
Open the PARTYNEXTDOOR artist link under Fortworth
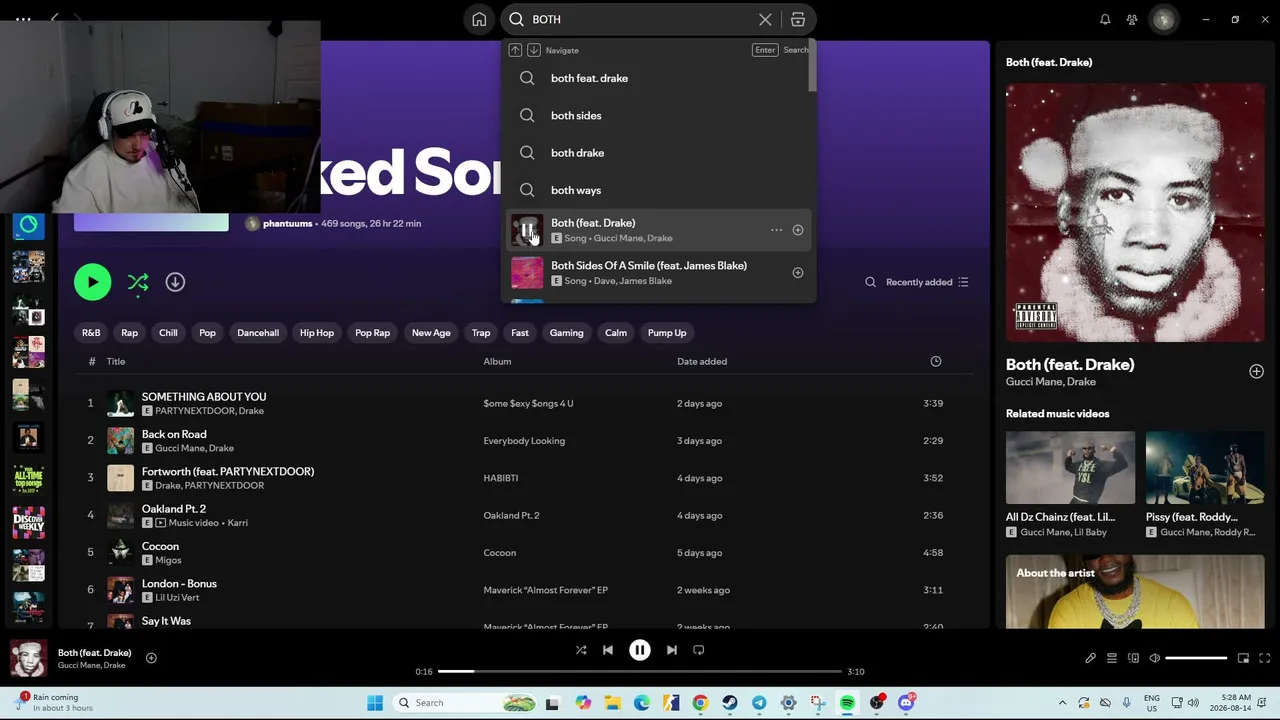(224, 485)
